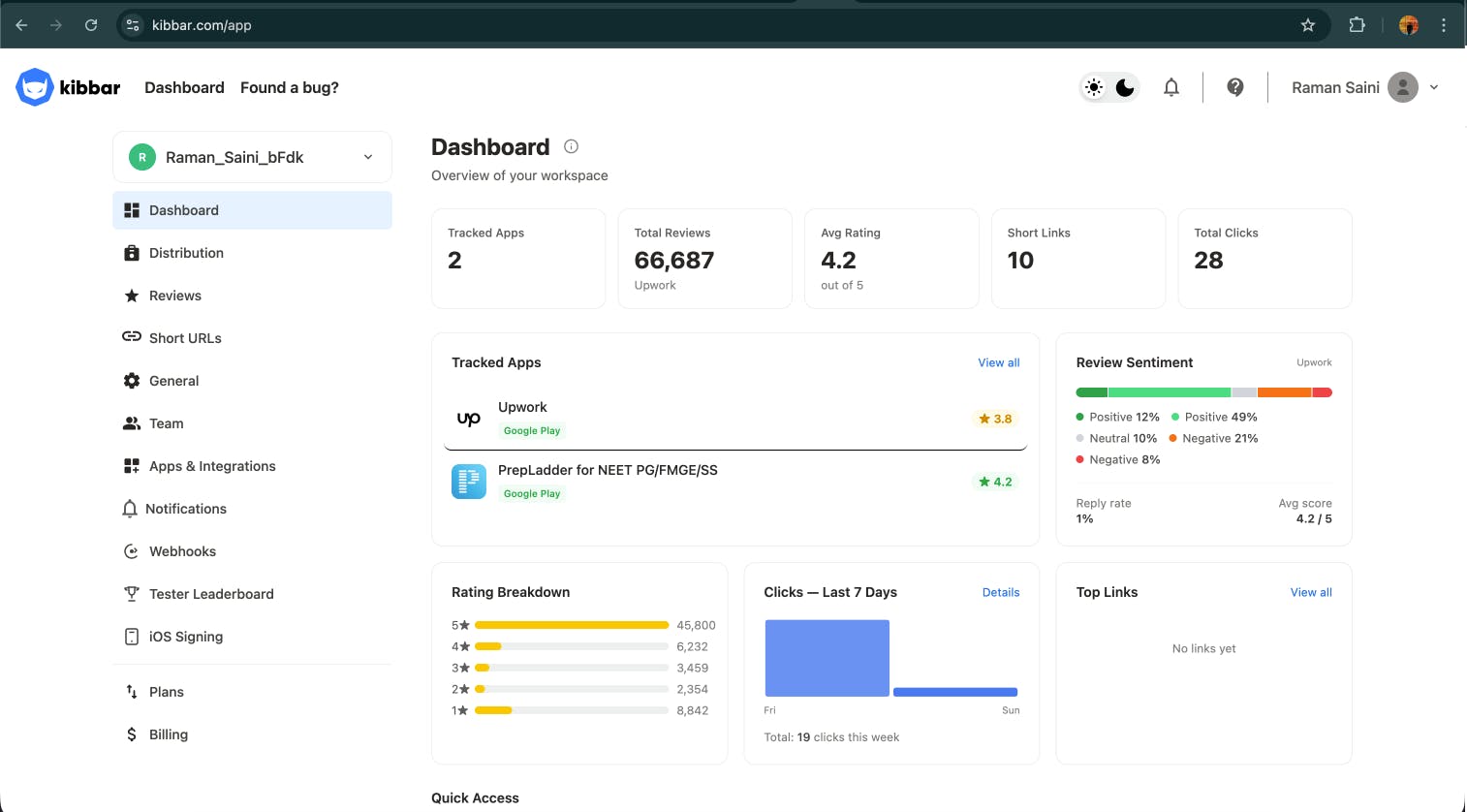Click the sidebar Notifications bell icon

click(x=130, y=509)
